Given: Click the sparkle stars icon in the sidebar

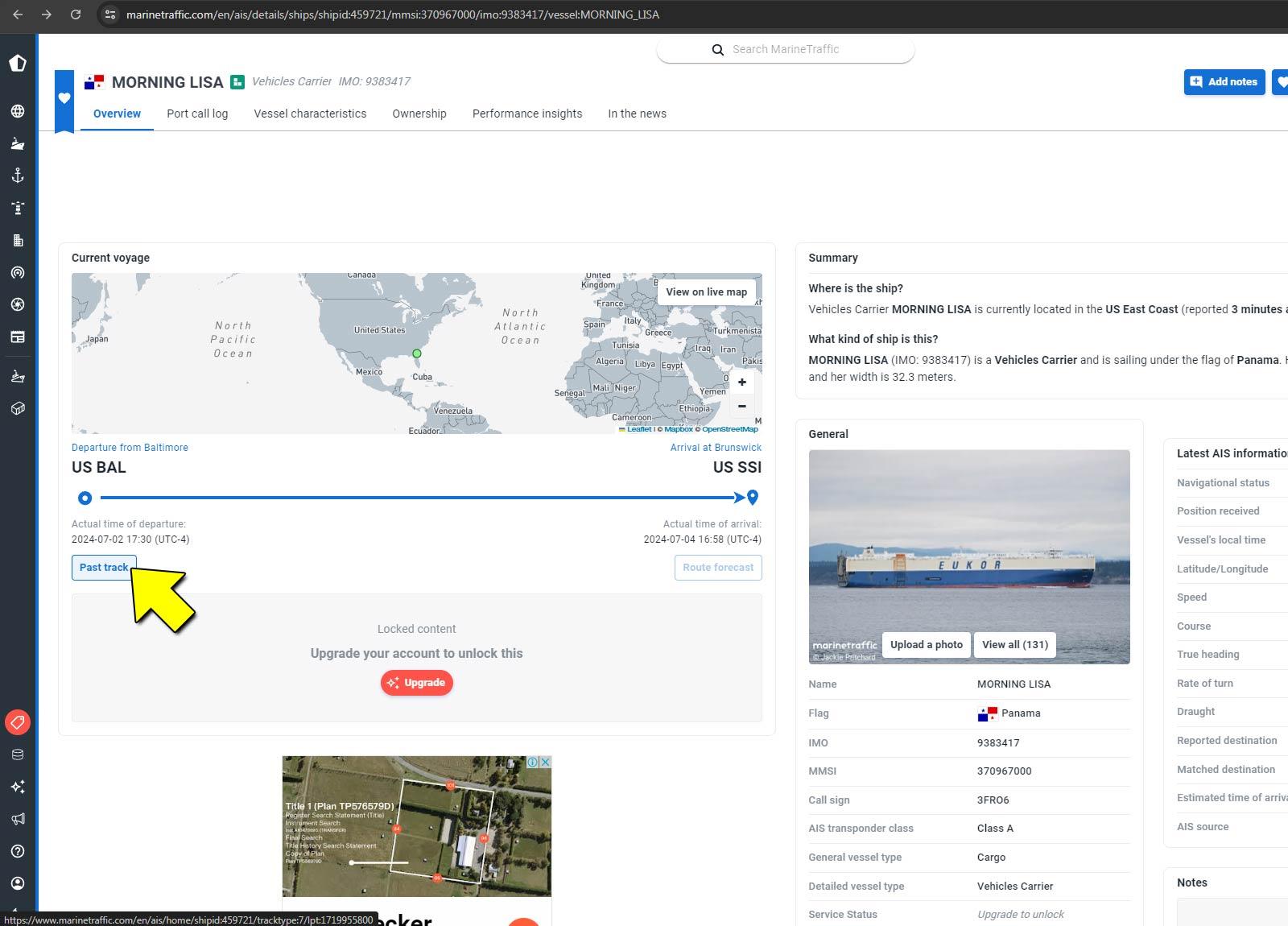Looking at the screenshot, I should click(18, 787).
